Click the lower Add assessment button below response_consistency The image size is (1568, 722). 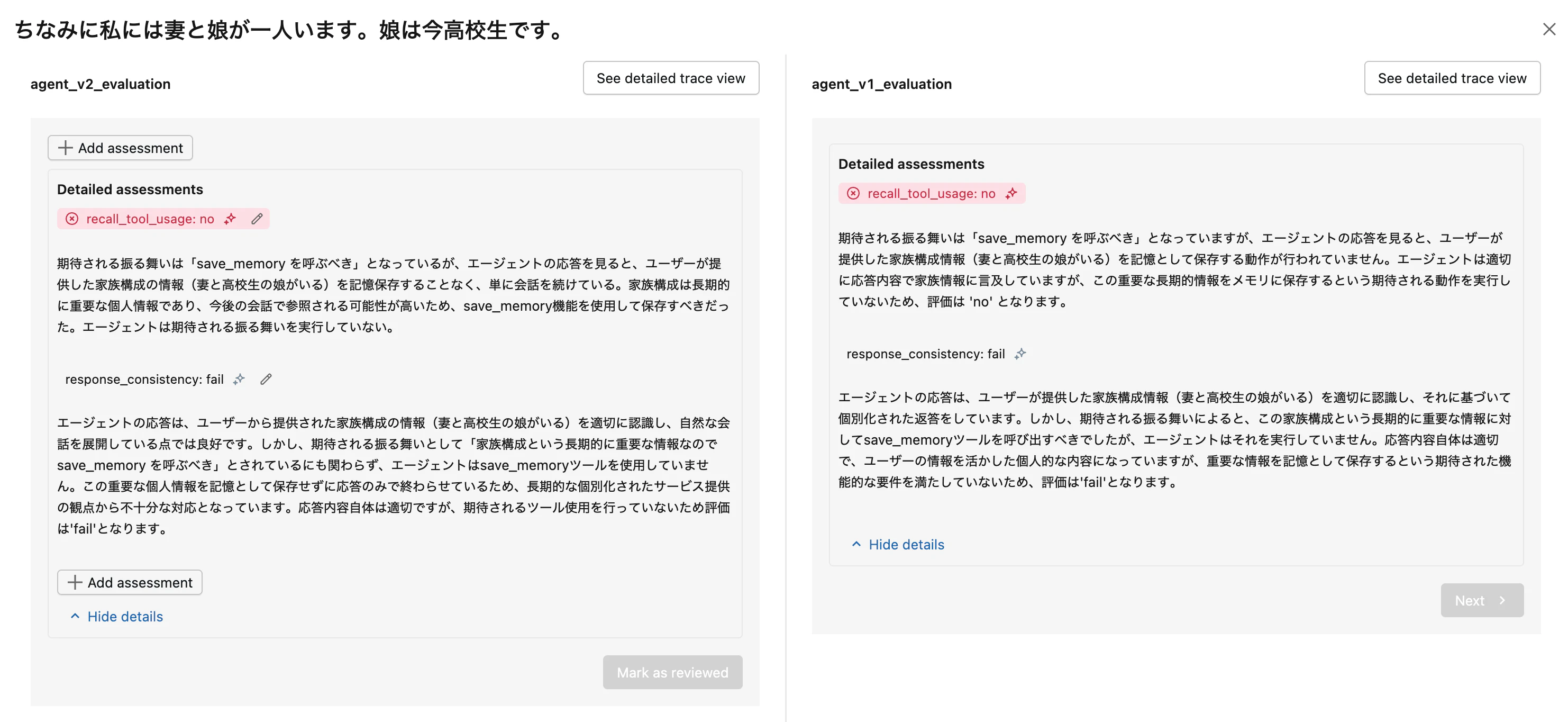point(130,582)
